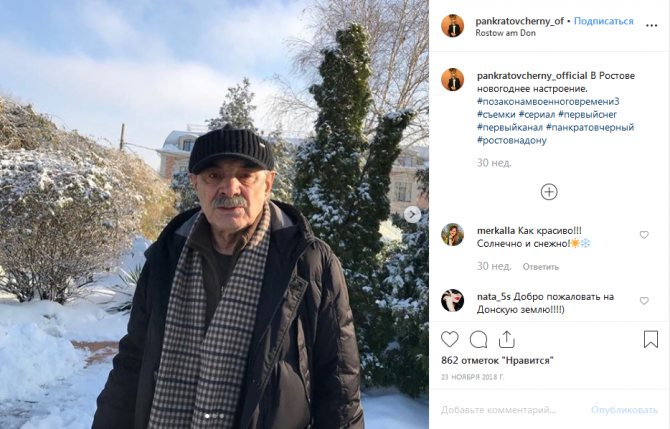This screenshot has height=429, width=670.
Task: Open the #первыйканал hashtag
Action: click(x=510, y=127)
